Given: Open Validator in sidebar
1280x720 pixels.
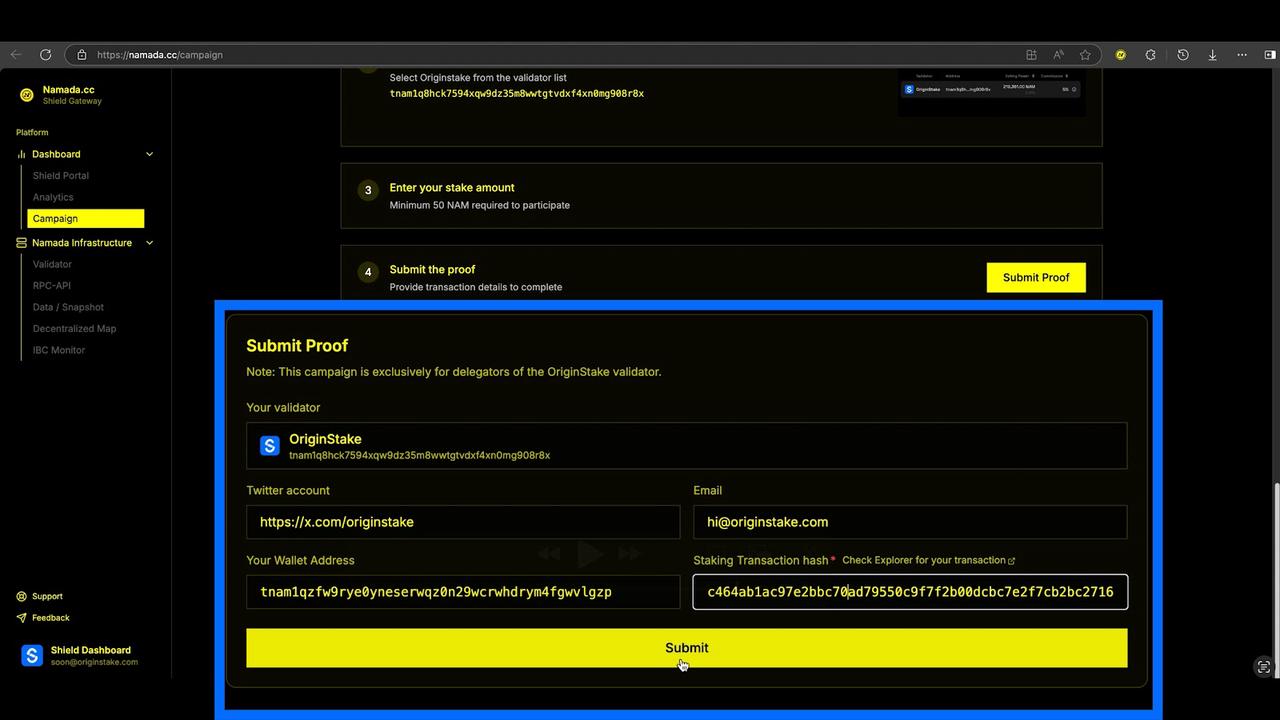Looking at the screenshot, I should (x=52, y=264).
